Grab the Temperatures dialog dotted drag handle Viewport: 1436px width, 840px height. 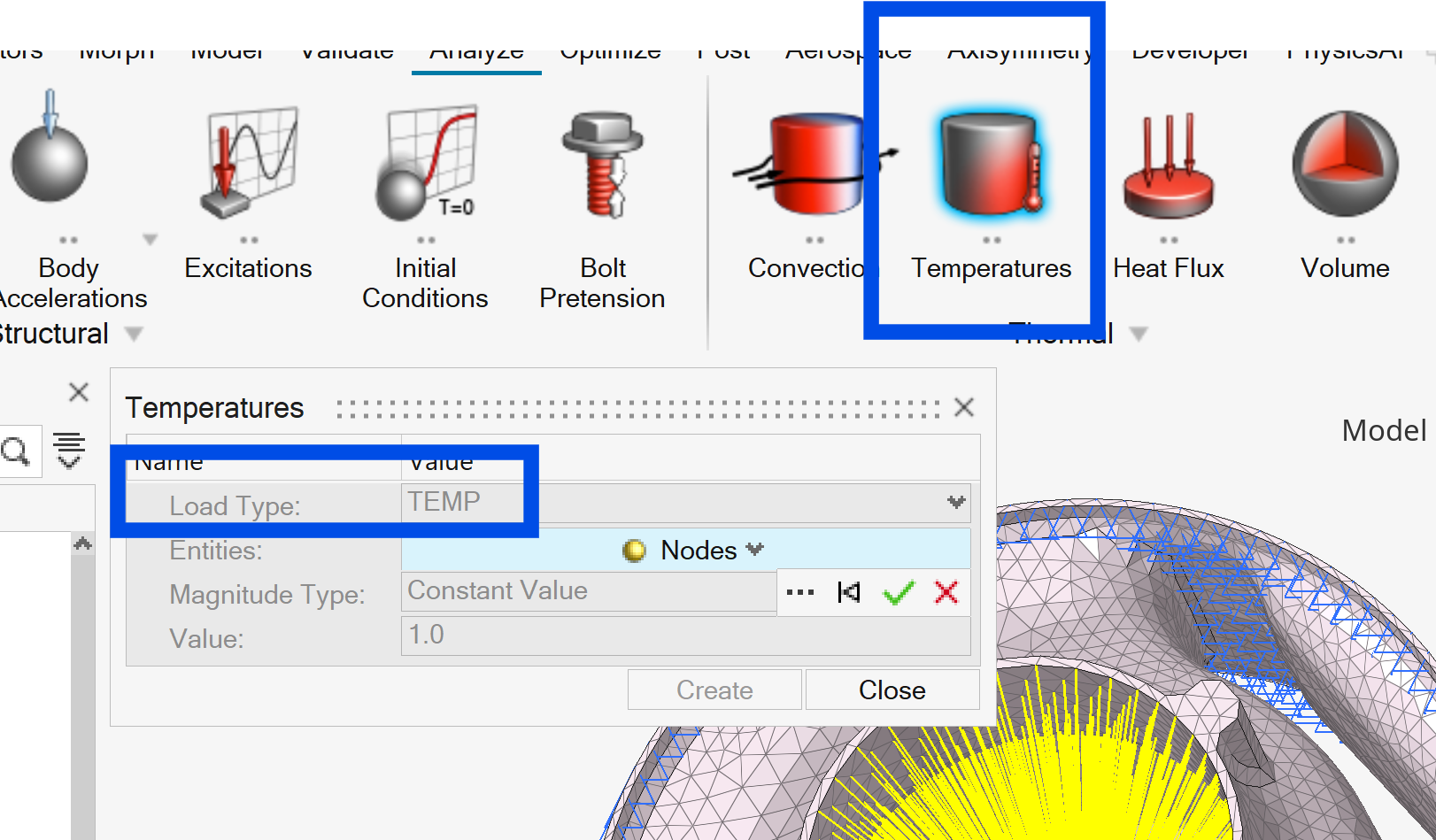click(x=637, y=409)
